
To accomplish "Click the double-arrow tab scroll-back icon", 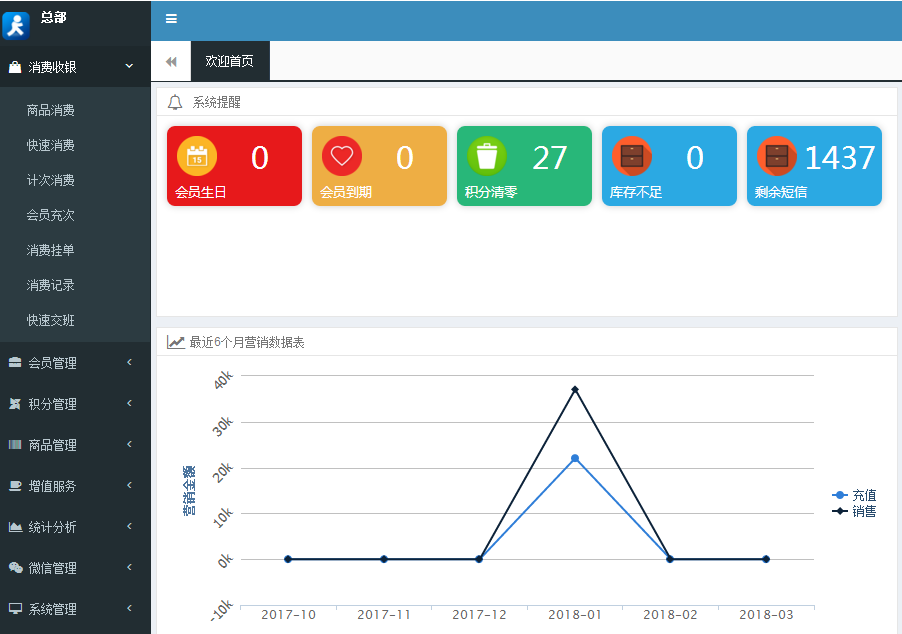I will [x=171, y=62].
